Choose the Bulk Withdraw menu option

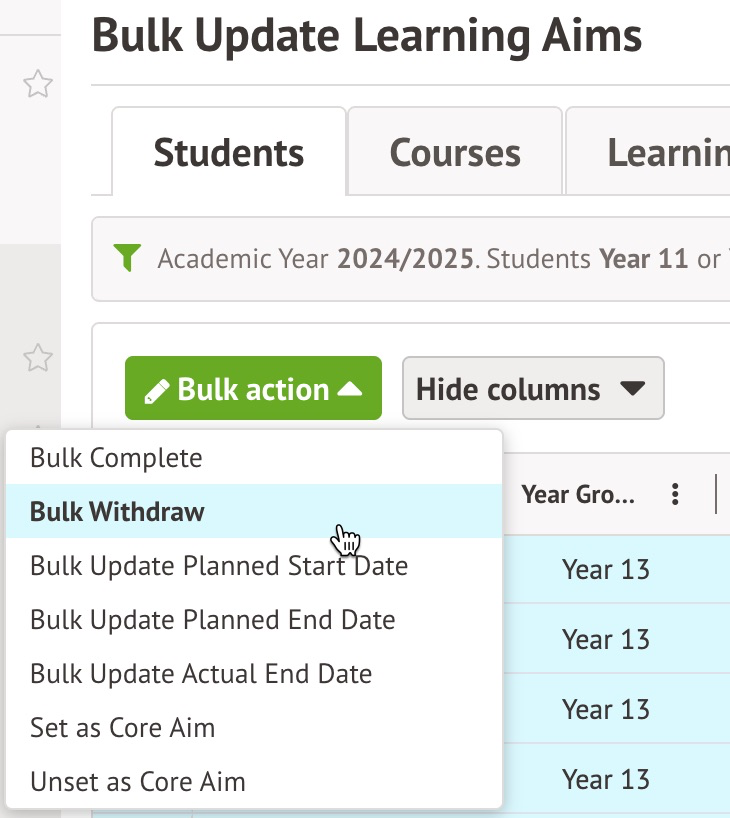tap(117, 512)
